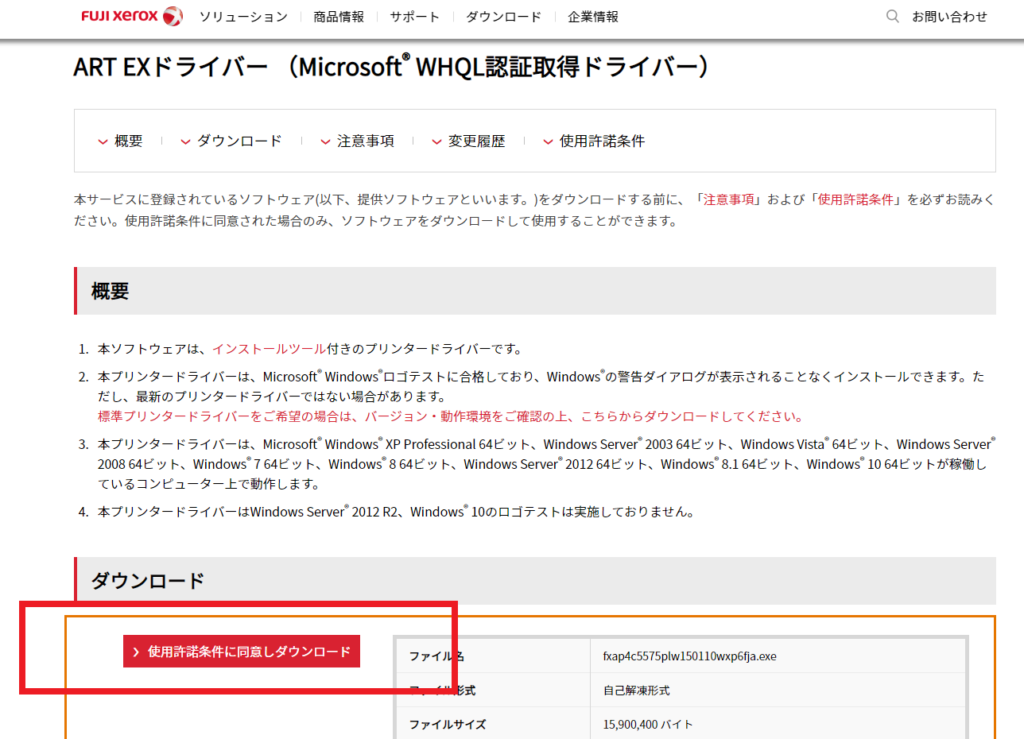The height and width of the screenshot is (739, 1024).
Task: Select サポート in the top navigation
Action: coord(414,17)
